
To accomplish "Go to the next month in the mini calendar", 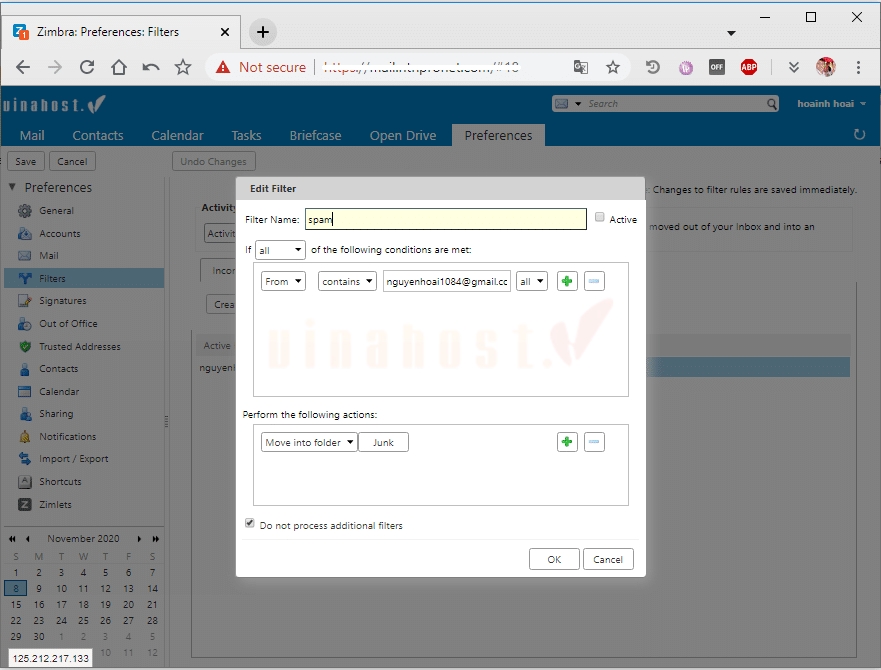I will coord(139,538).
